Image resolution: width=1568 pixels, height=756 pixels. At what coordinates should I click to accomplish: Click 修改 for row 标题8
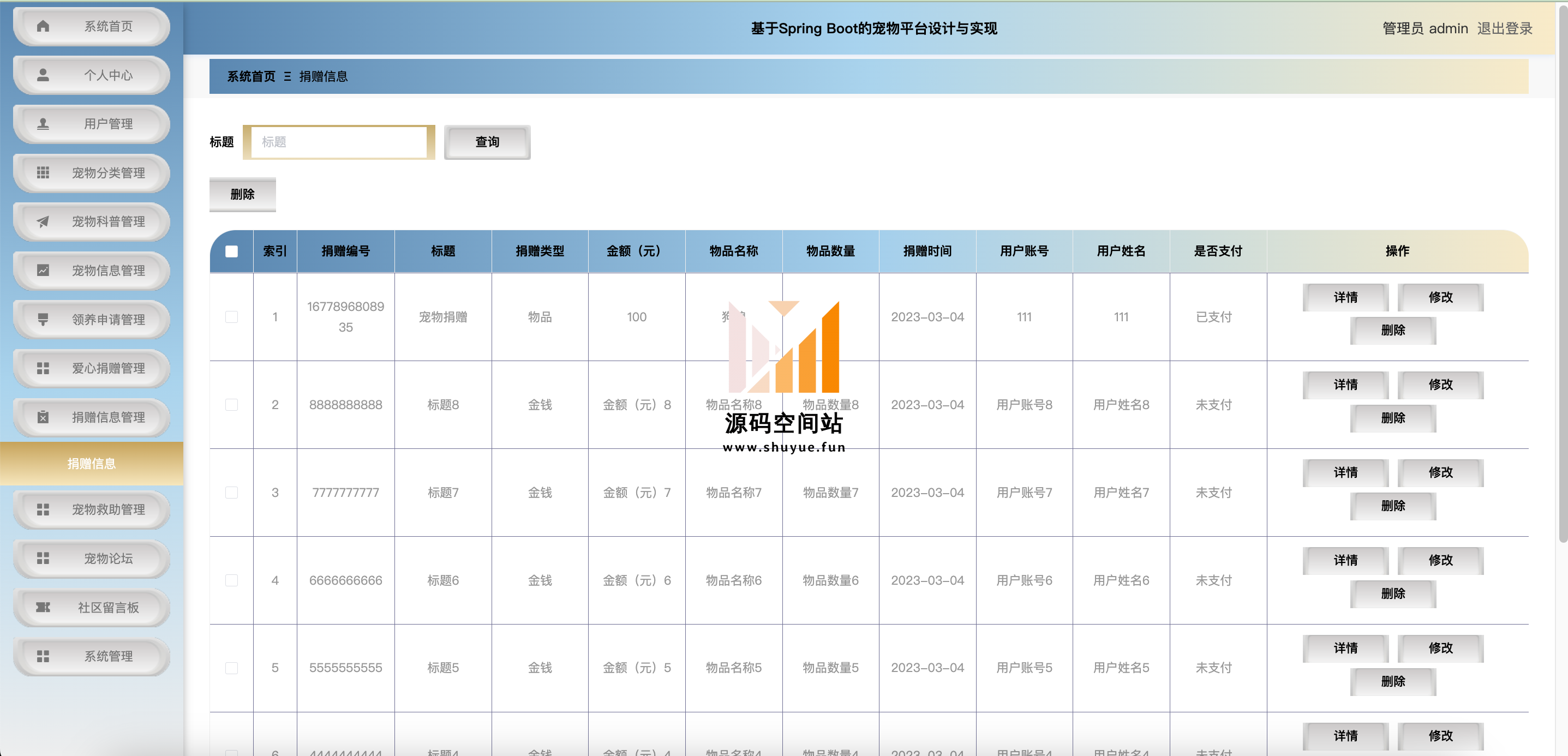[x=1440, y=385]
